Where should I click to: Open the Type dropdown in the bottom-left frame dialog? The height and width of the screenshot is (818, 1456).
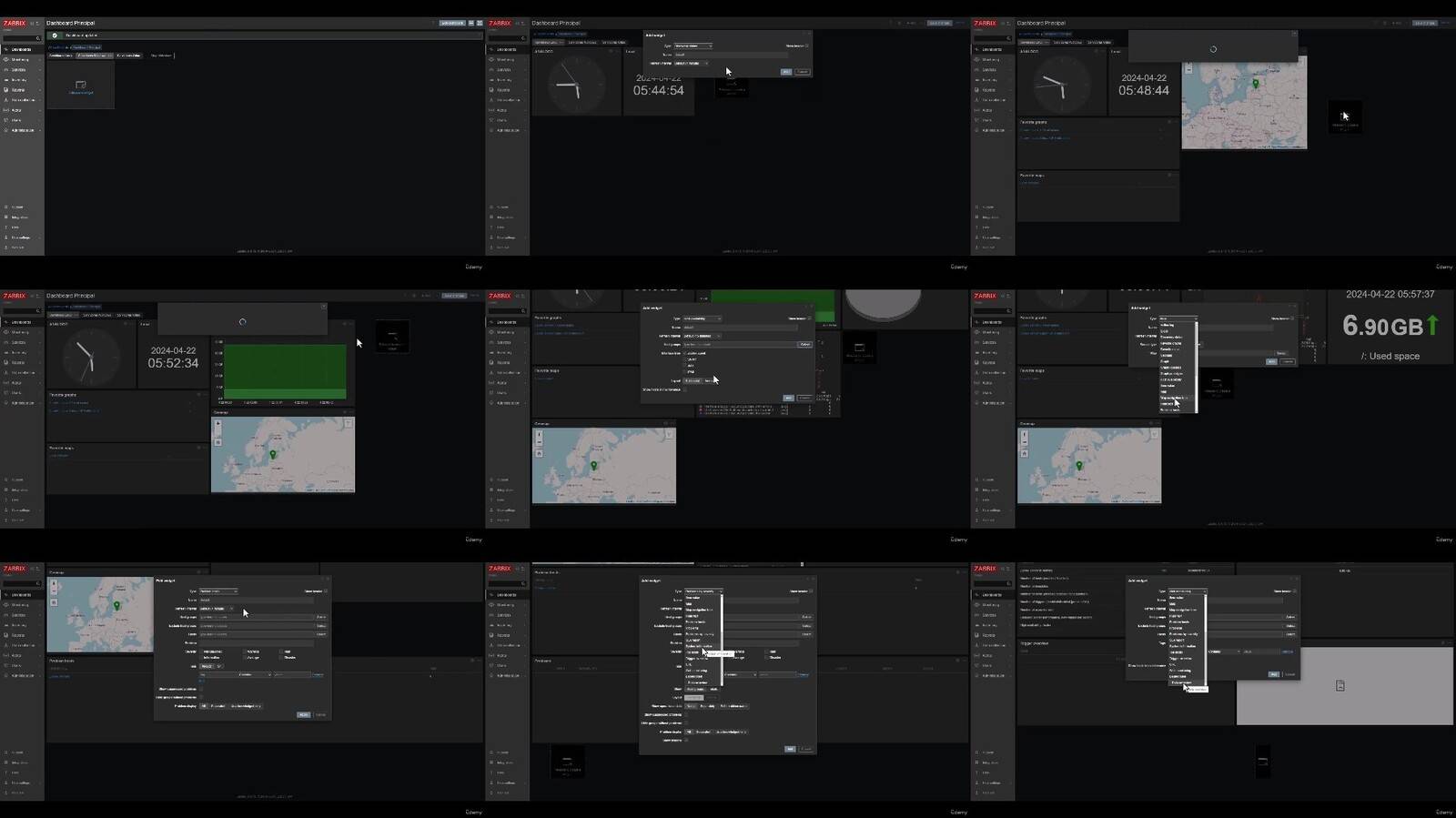(217, 591)
